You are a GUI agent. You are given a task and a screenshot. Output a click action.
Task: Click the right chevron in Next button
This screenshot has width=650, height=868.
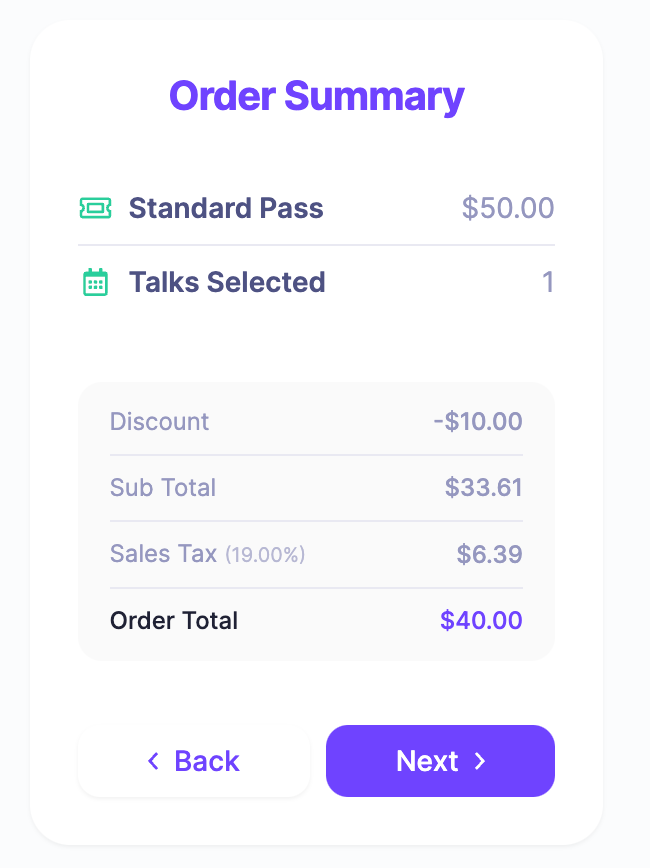click(x=480, y=761)
